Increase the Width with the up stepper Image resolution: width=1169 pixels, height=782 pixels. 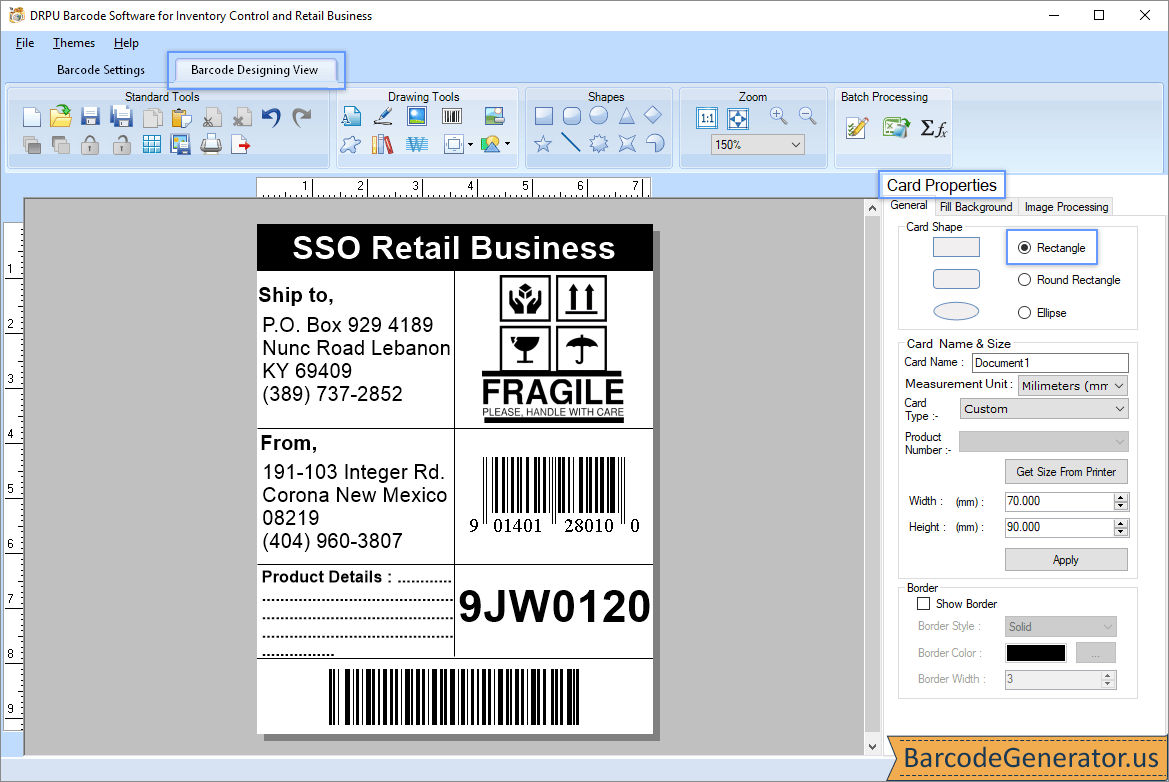click(x=1121, y=497)
